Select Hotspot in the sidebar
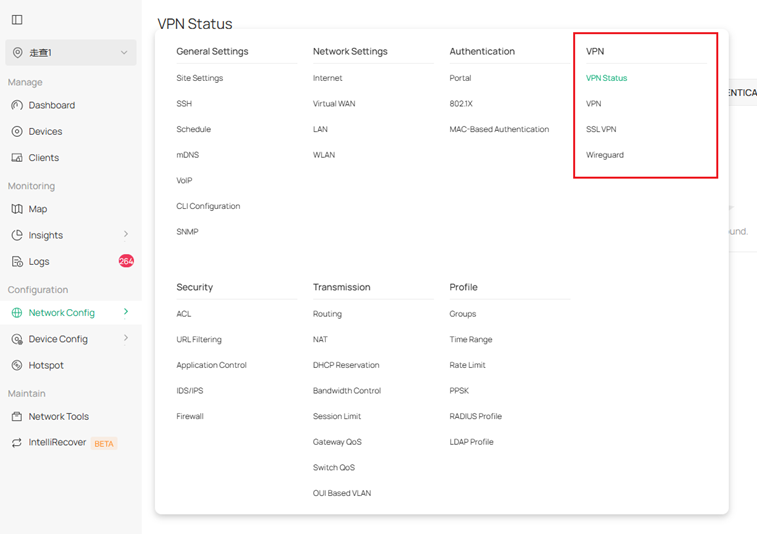 (x=46, y=365)
